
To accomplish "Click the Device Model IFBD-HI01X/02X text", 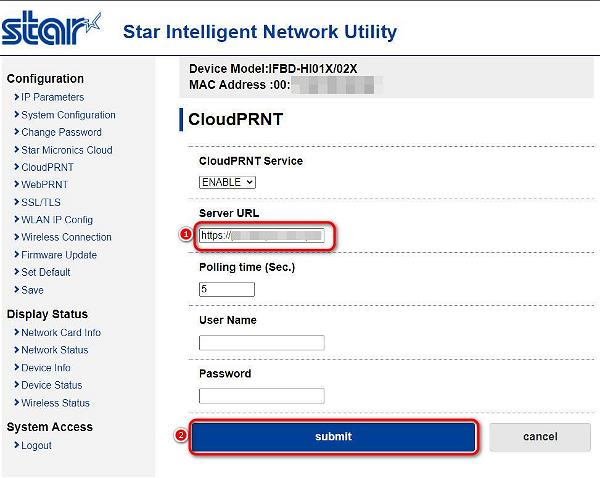I will (x=273, y=69).
